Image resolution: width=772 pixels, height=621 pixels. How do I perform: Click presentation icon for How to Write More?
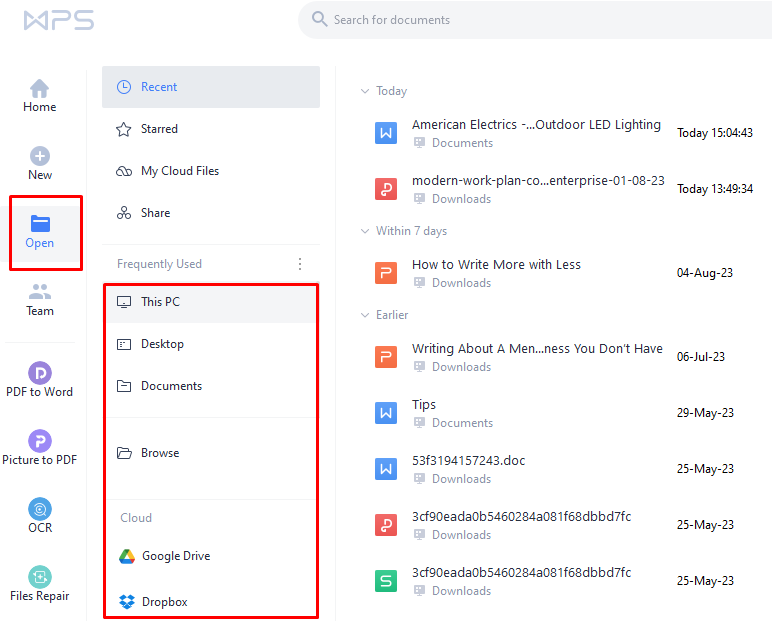pyautogui.click(x=386, y=273)
